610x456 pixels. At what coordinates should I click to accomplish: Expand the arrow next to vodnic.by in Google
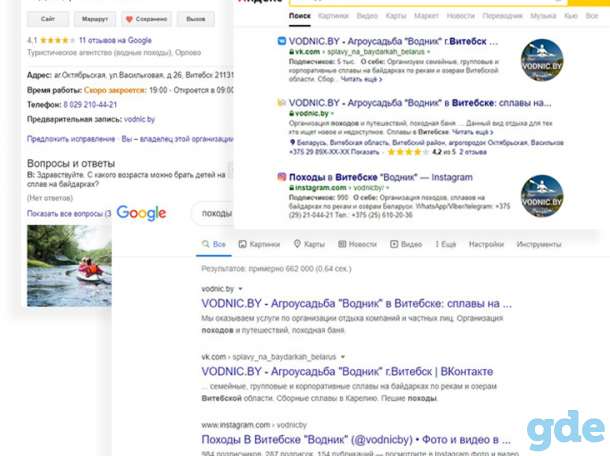pyautogui.click(x=240, y=289)
